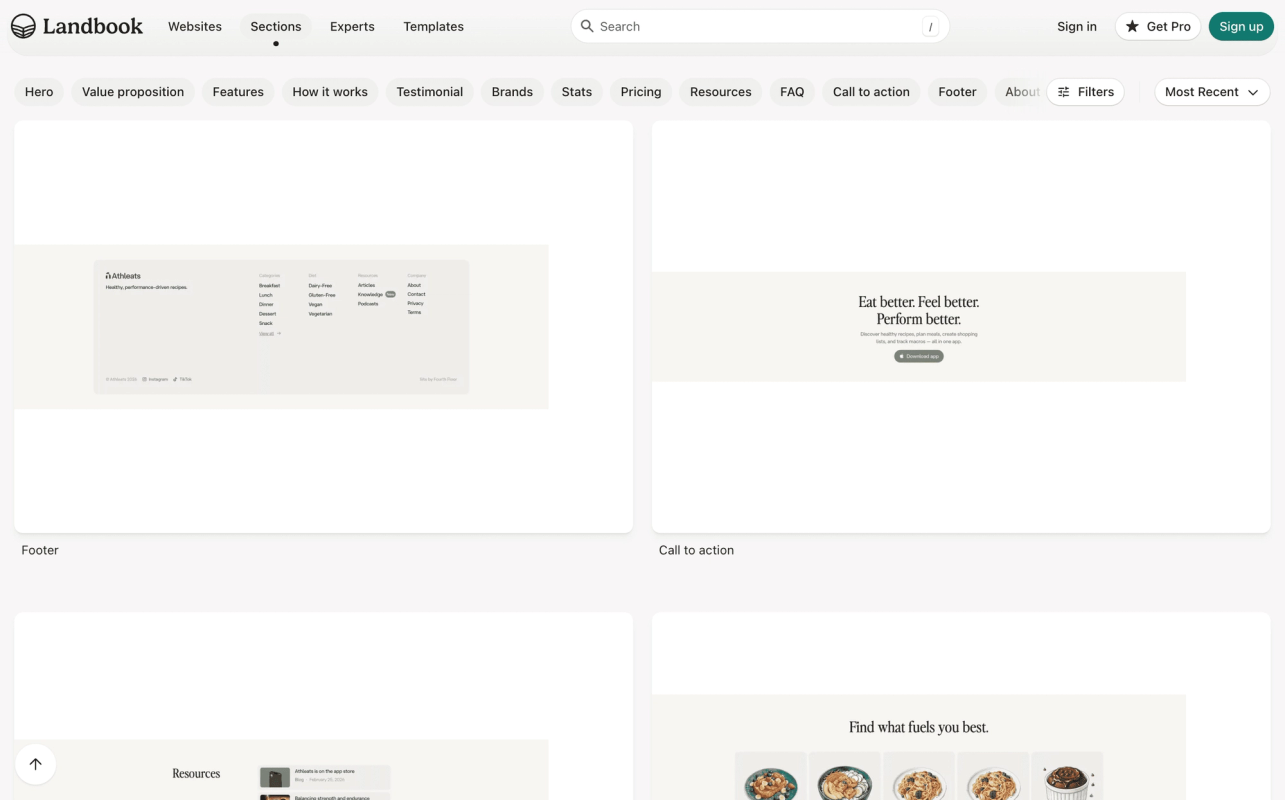Select the How it works chip
The image size is (1285, 800).
[330, 92]
